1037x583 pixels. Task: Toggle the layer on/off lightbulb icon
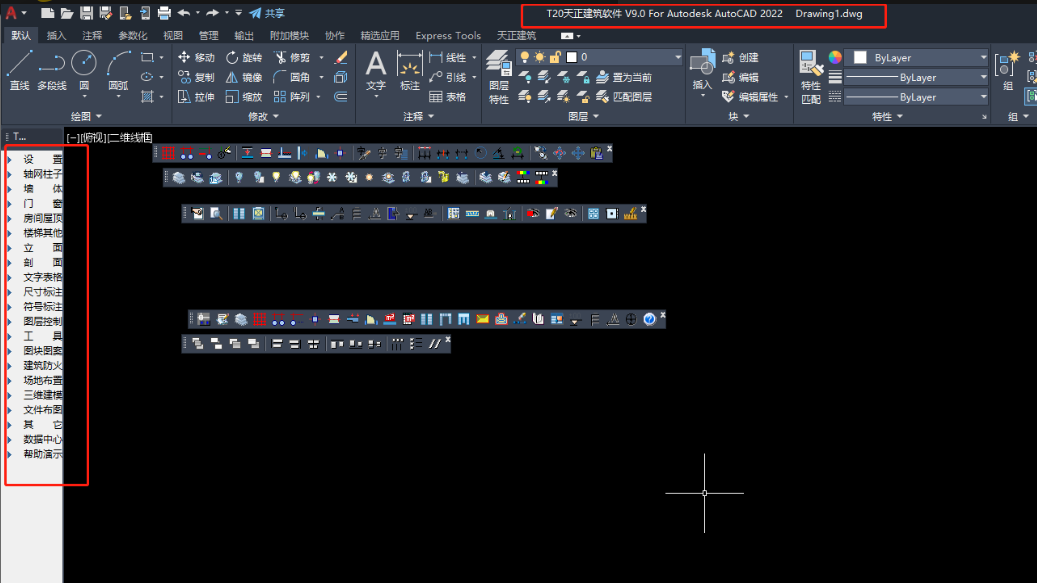[524, 58]
